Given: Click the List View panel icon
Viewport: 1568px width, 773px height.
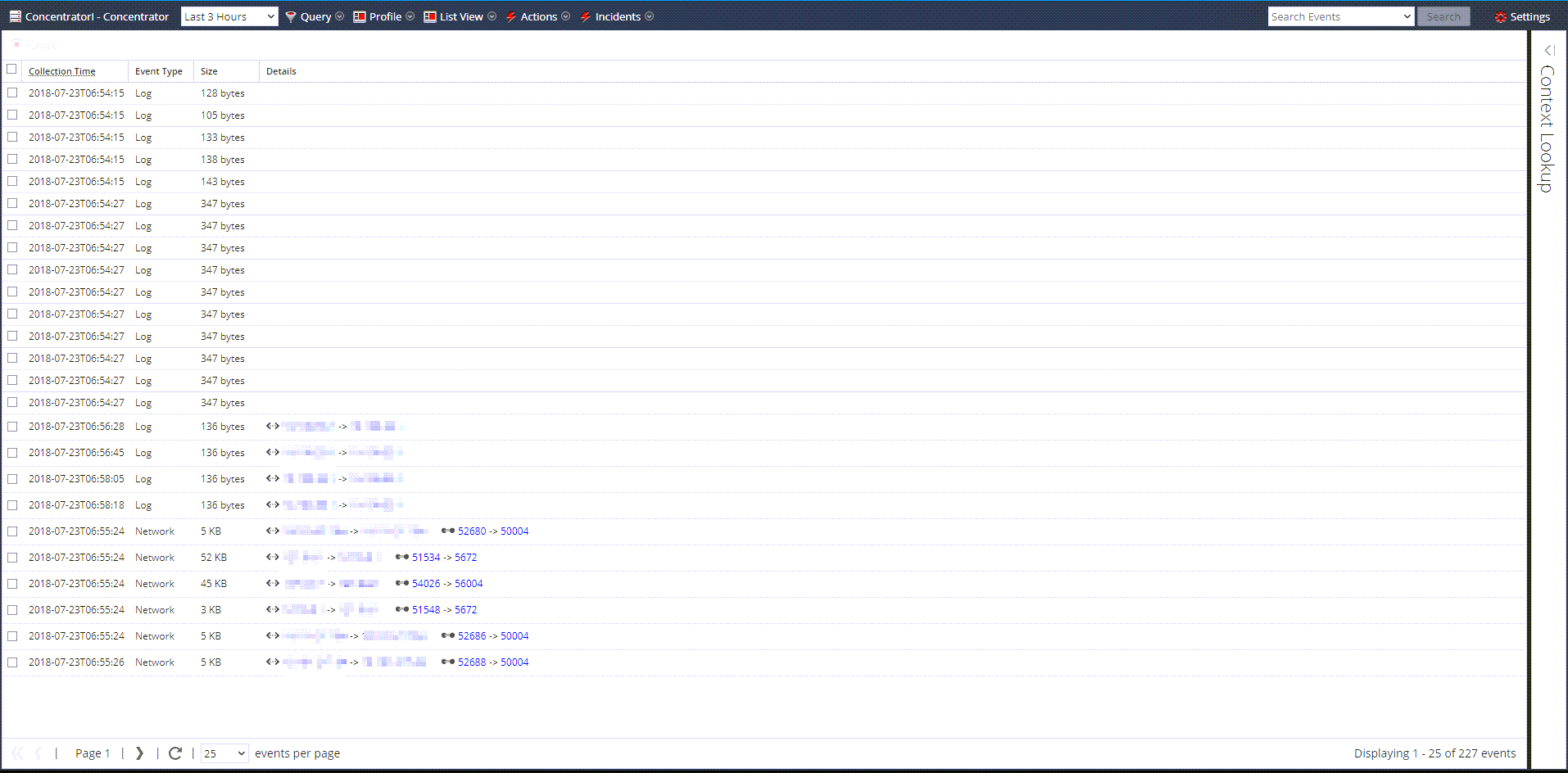Looking at the screenshot, I should 428,16.
